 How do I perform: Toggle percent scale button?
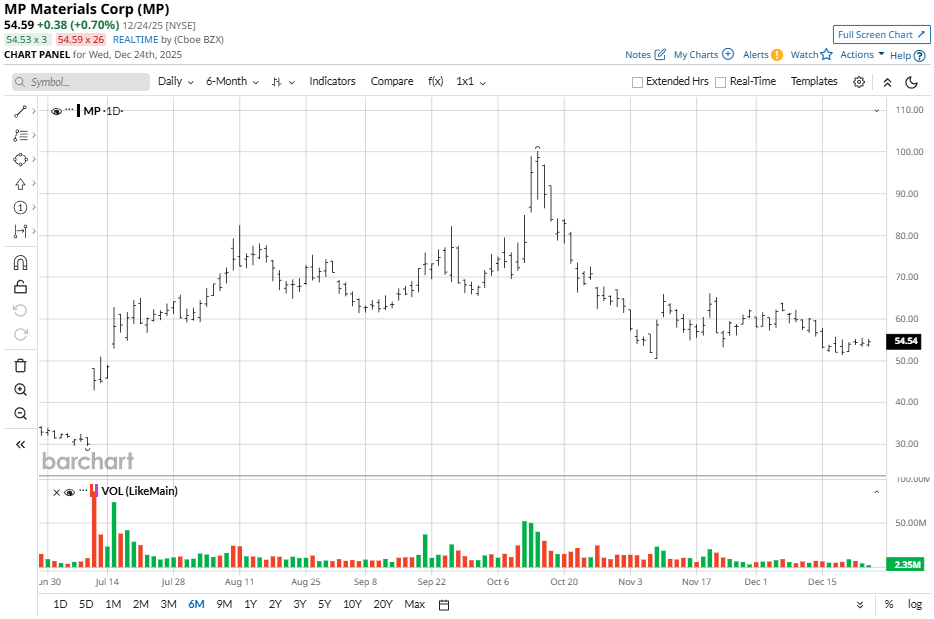pyautogui.click(x=889, y=604)
